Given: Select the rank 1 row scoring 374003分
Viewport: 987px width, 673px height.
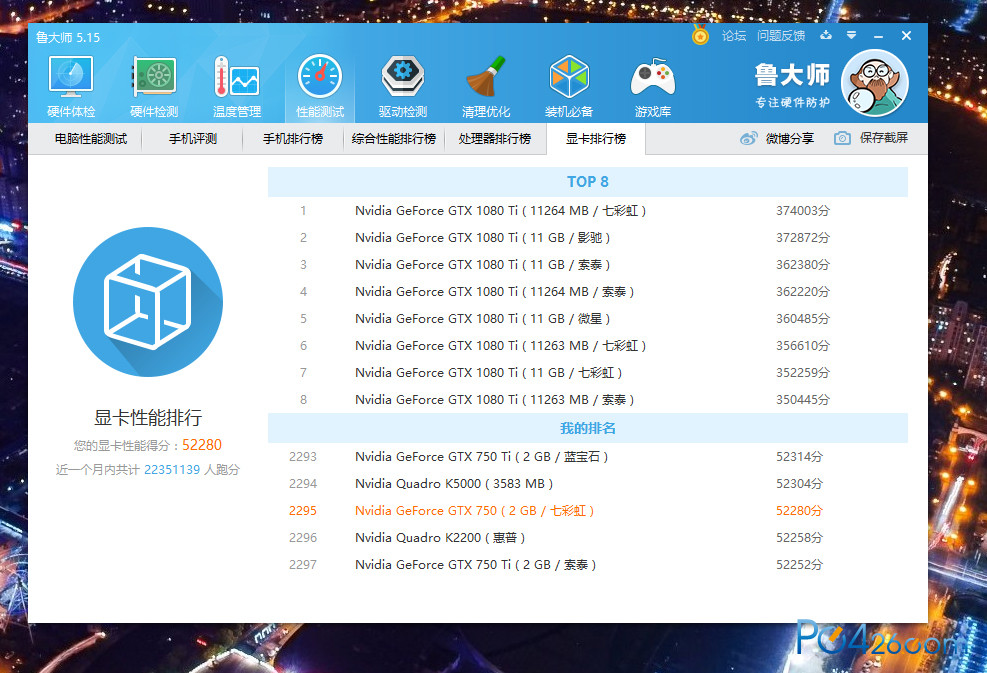Looking at the screenshot, I should click(588, 211).
